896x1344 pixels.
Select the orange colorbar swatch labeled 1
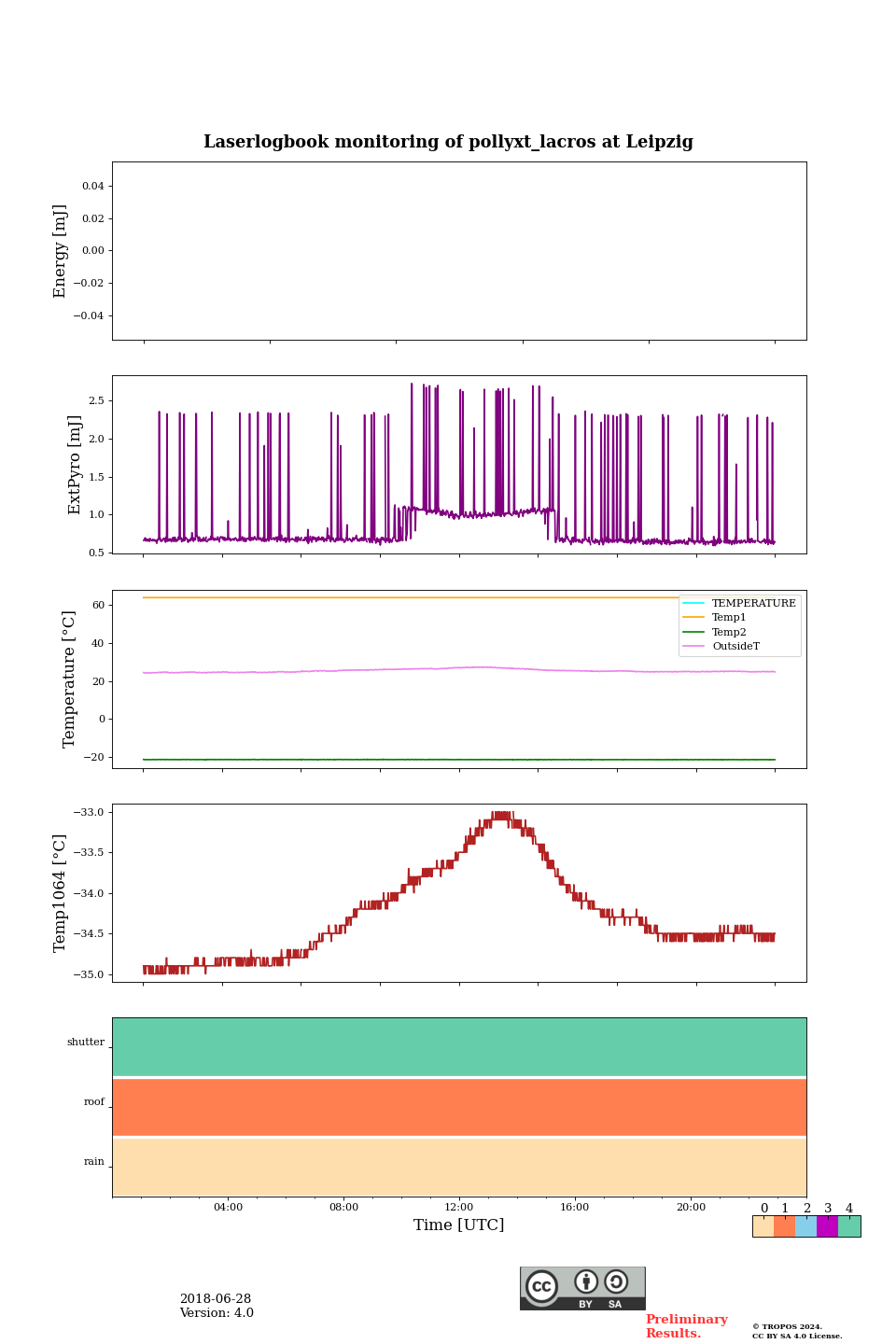coord(785,1226)
